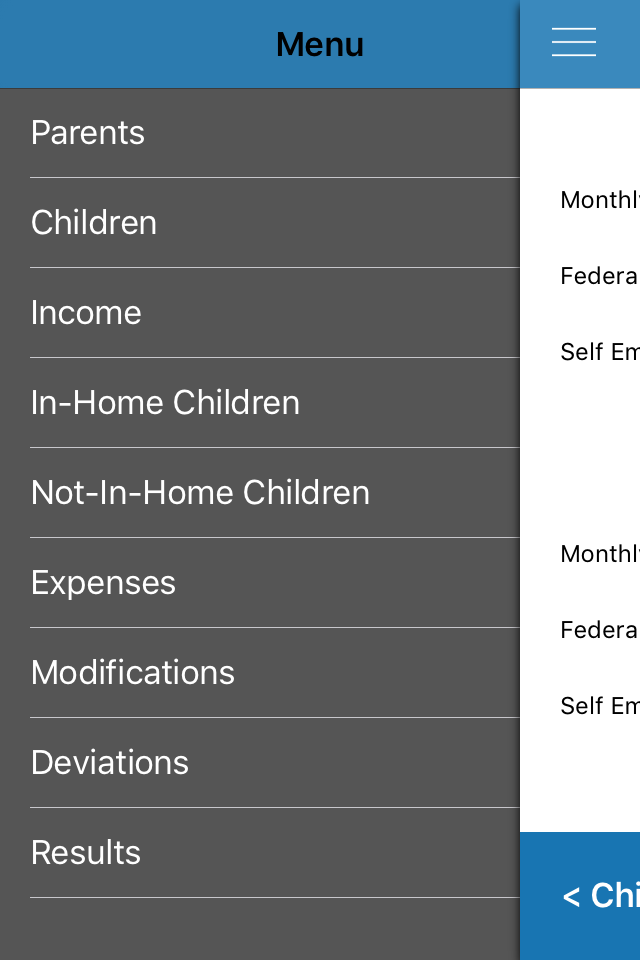640x960 pixels.
Task: Click empty gray area below Results
Action: (260, 929)
